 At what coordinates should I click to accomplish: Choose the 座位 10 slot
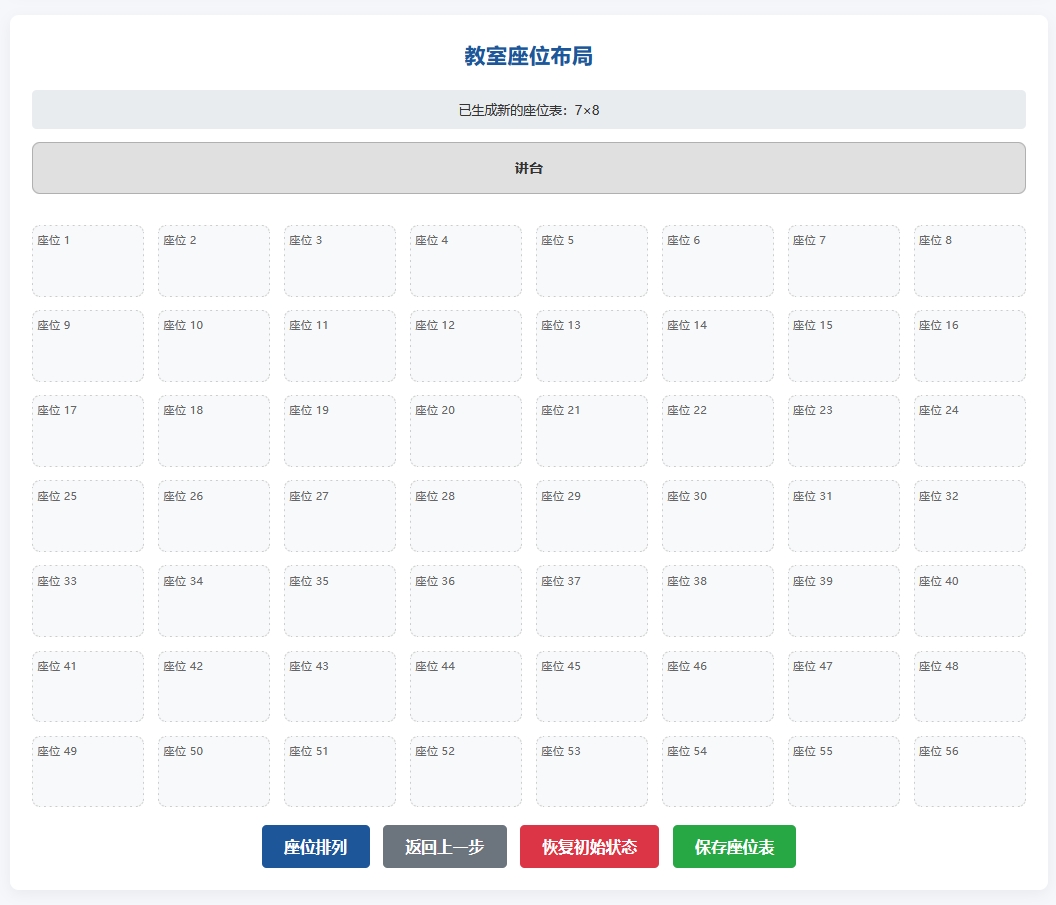point(214,346)
